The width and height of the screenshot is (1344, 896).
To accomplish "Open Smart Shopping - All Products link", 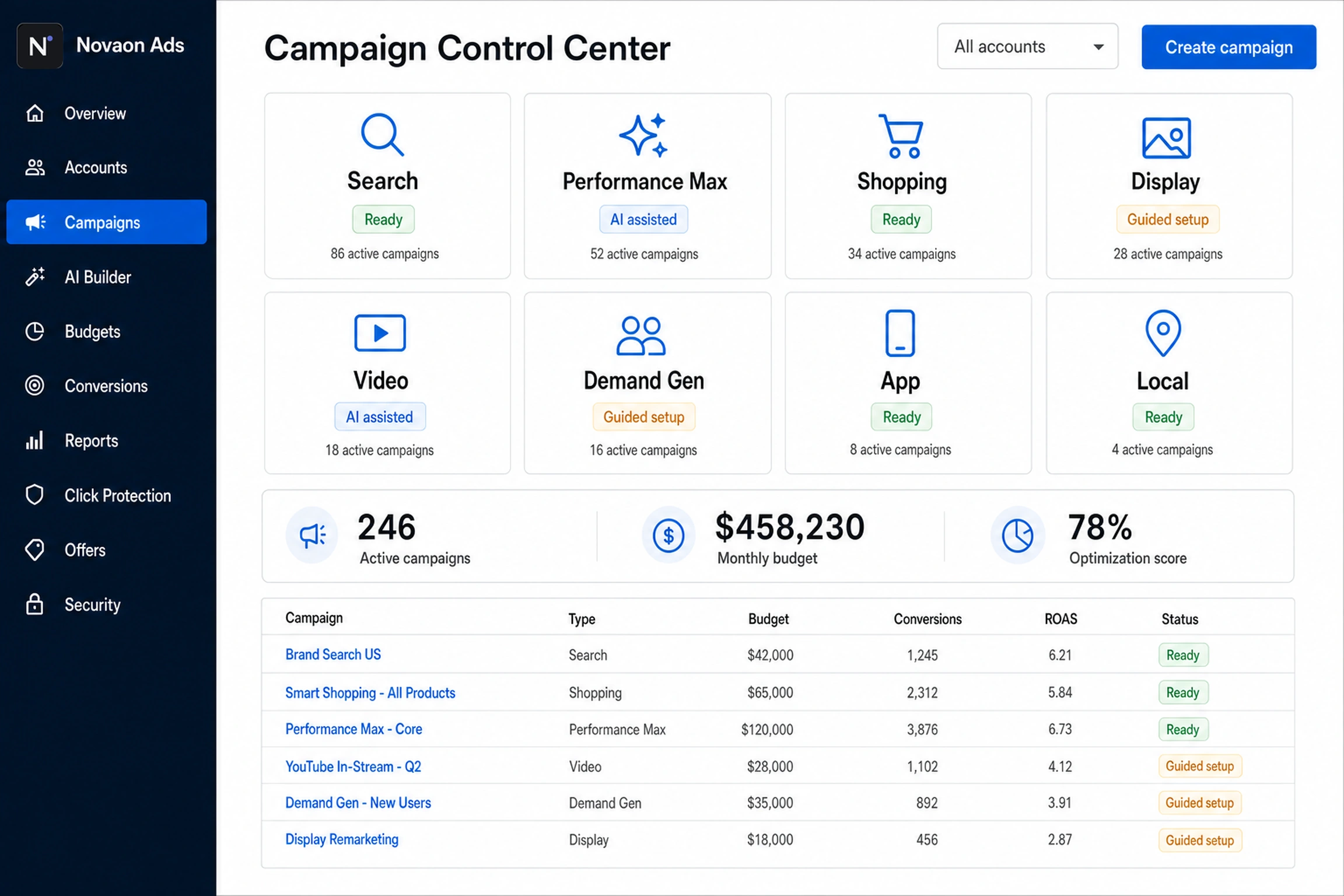I will coord(370,692).
